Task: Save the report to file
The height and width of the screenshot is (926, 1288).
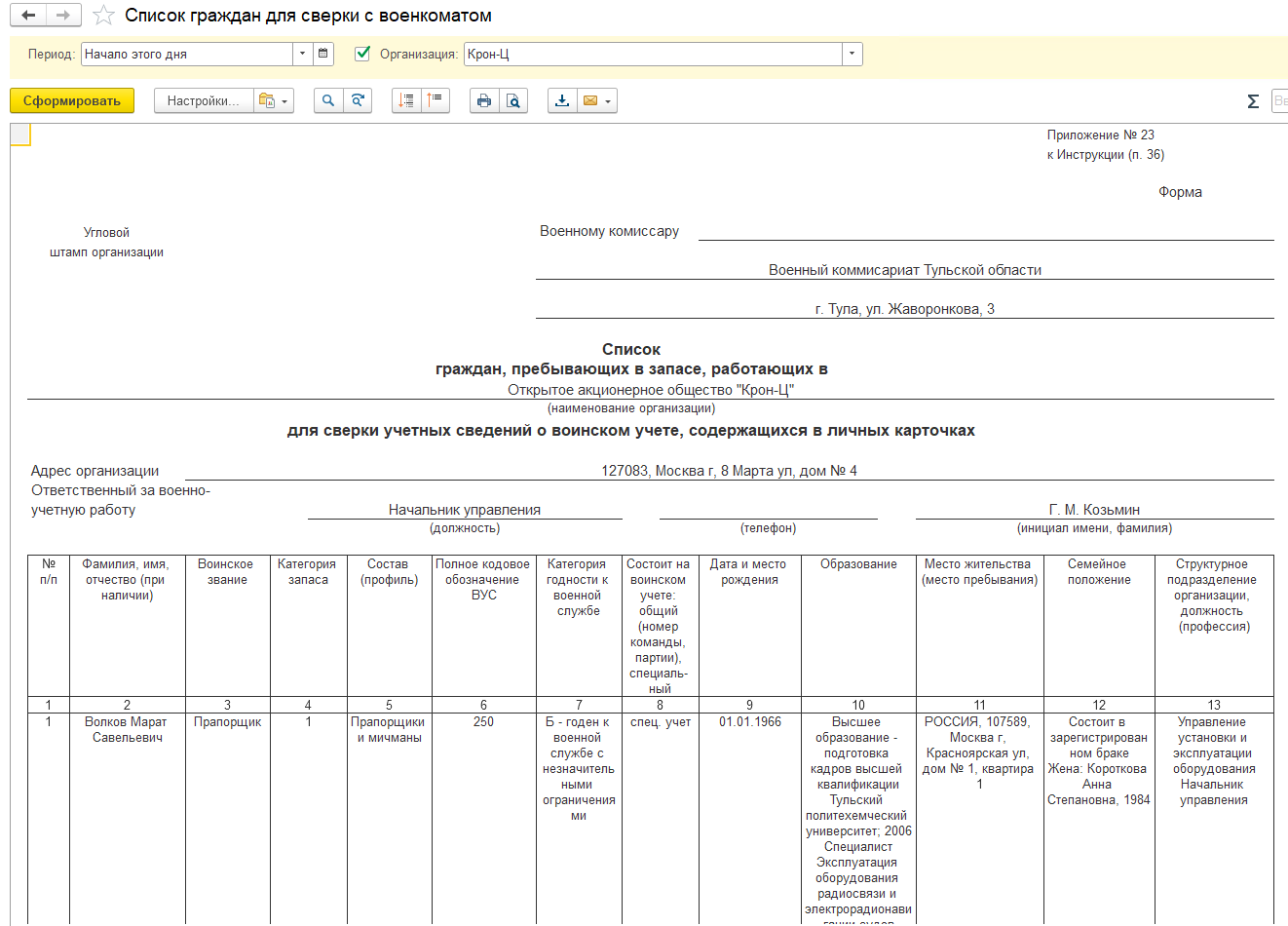Action: click(562, 101)
